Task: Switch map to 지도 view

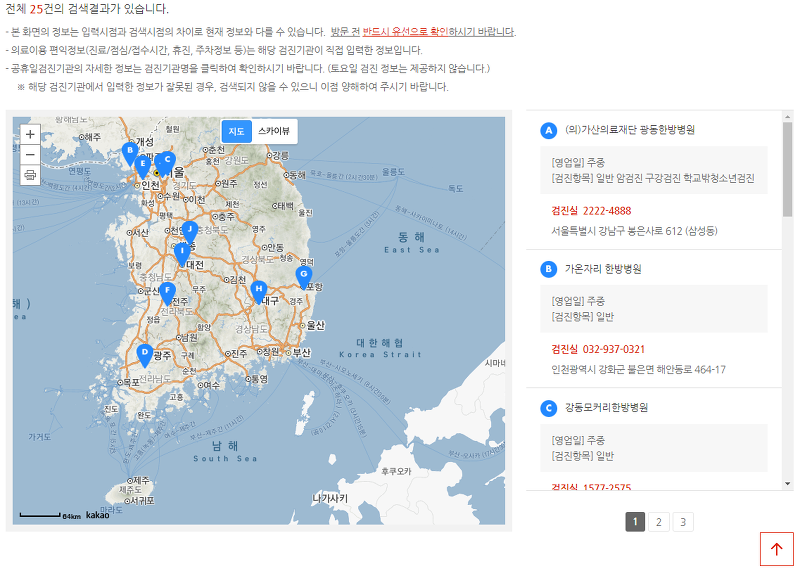Action: [236, 132]
